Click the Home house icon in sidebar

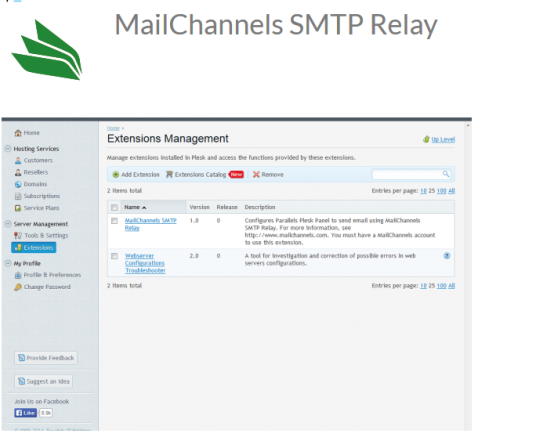[x=18, y=133]
